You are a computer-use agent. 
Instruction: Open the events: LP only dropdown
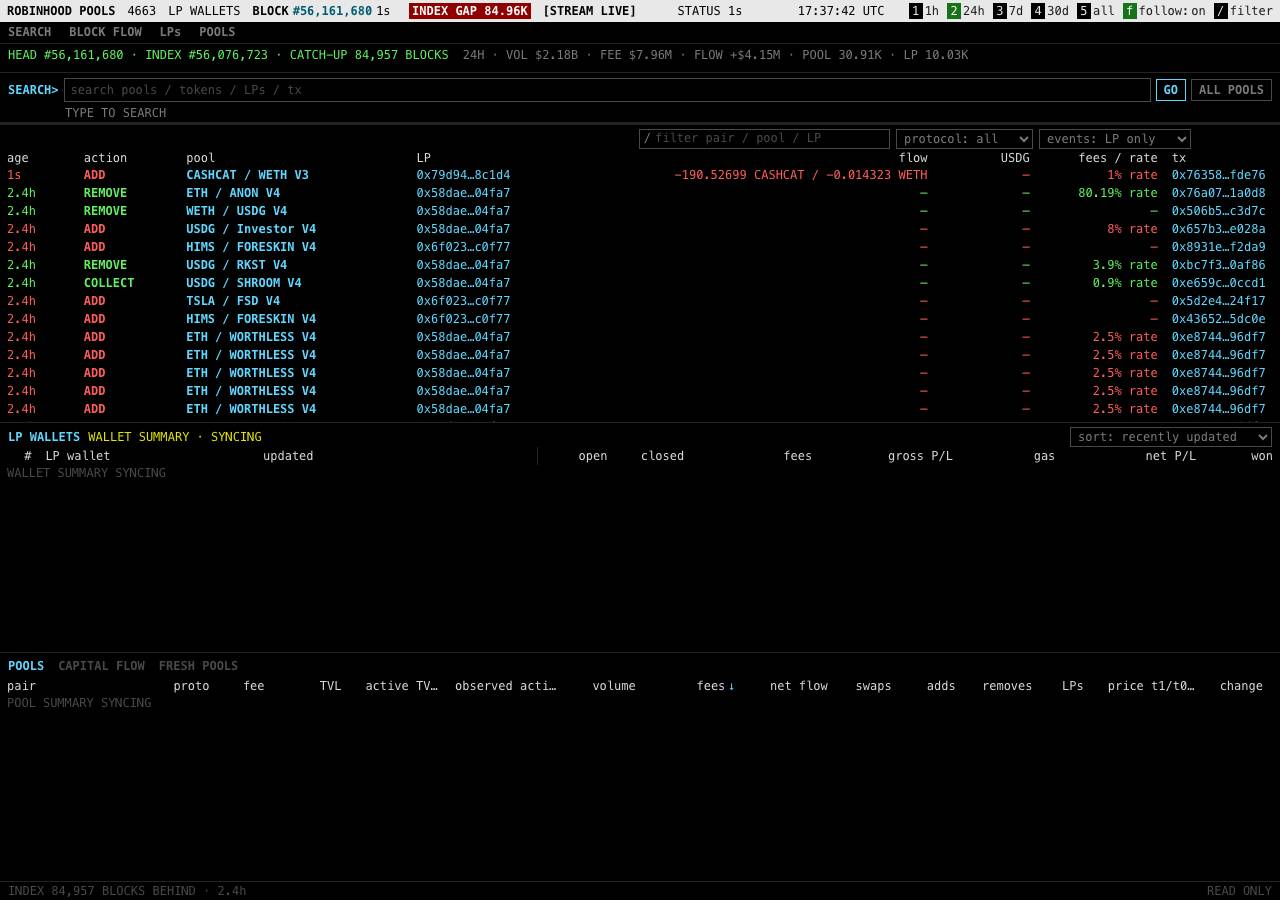click(1115, 139)
